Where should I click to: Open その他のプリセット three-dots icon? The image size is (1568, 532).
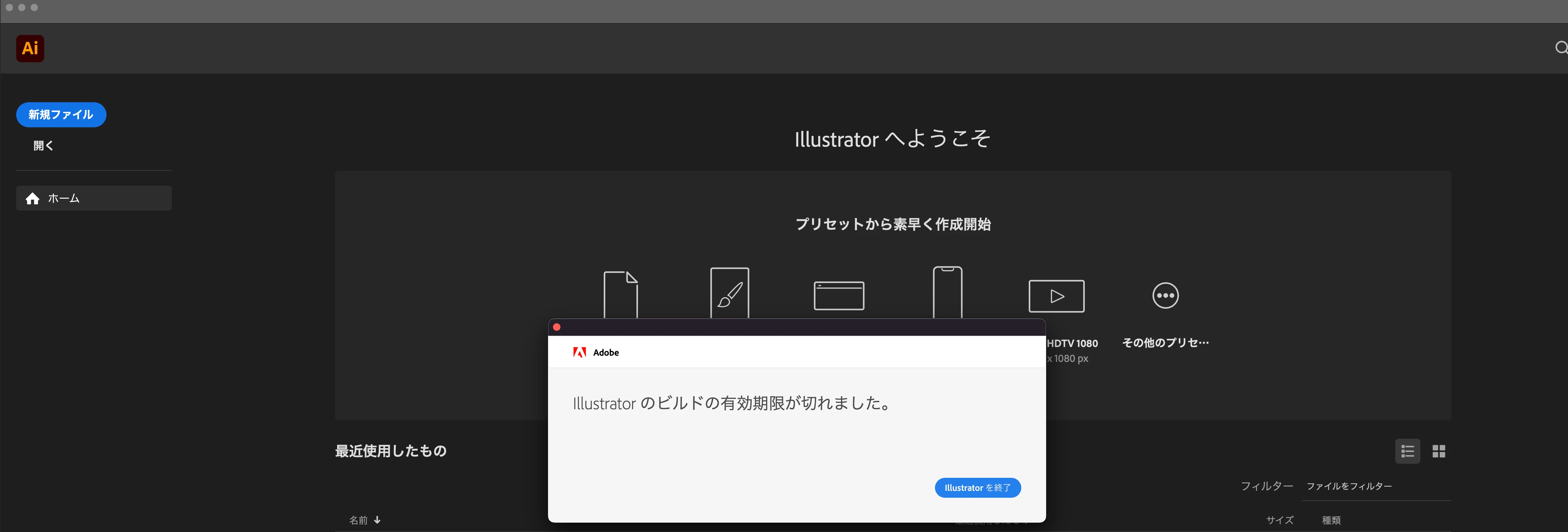[x=1165, y=296]
